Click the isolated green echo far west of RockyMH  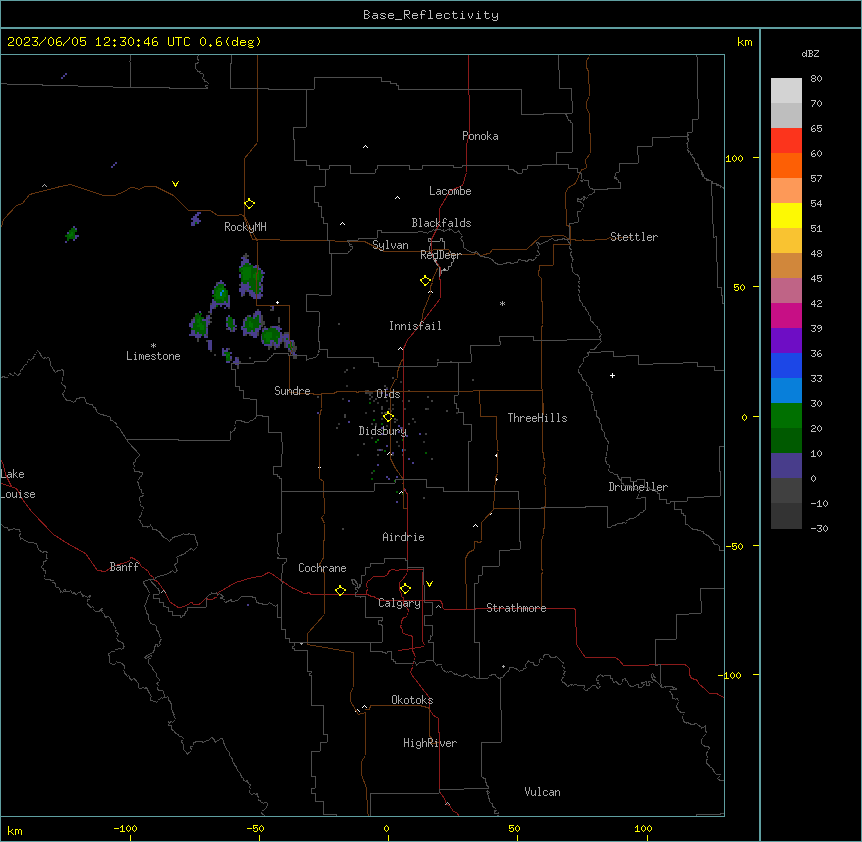71,235
